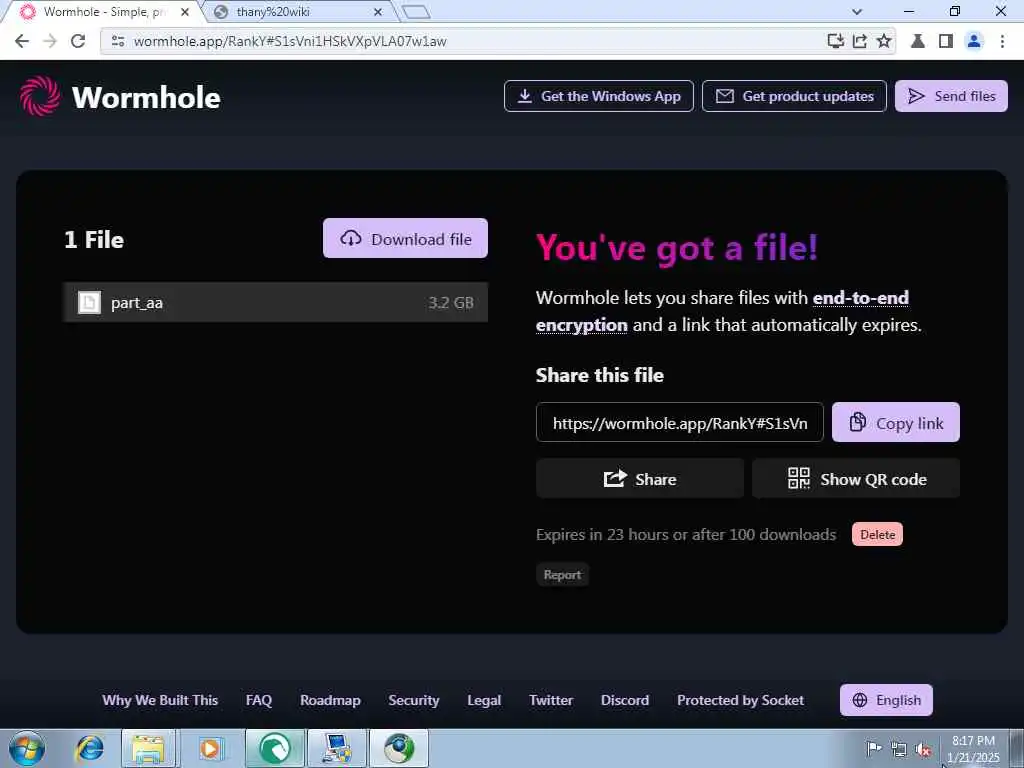Click Get product updates button

pos(794,96)
